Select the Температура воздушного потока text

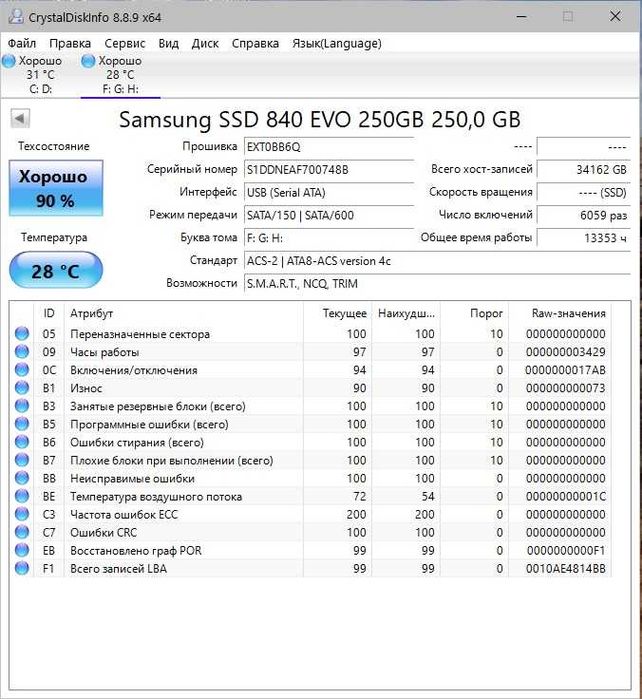(x=156, y=497)
